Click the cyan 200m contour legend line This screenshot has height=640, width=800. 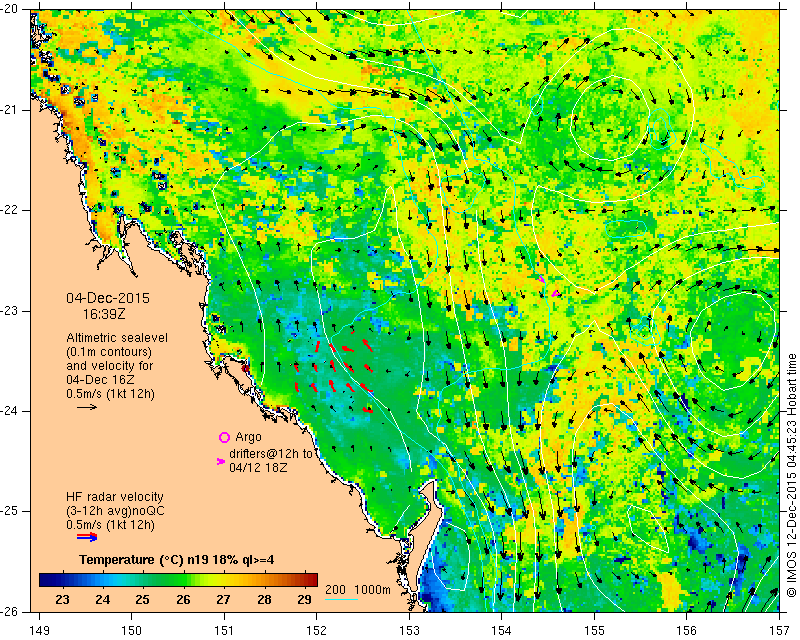coord(341,599)
